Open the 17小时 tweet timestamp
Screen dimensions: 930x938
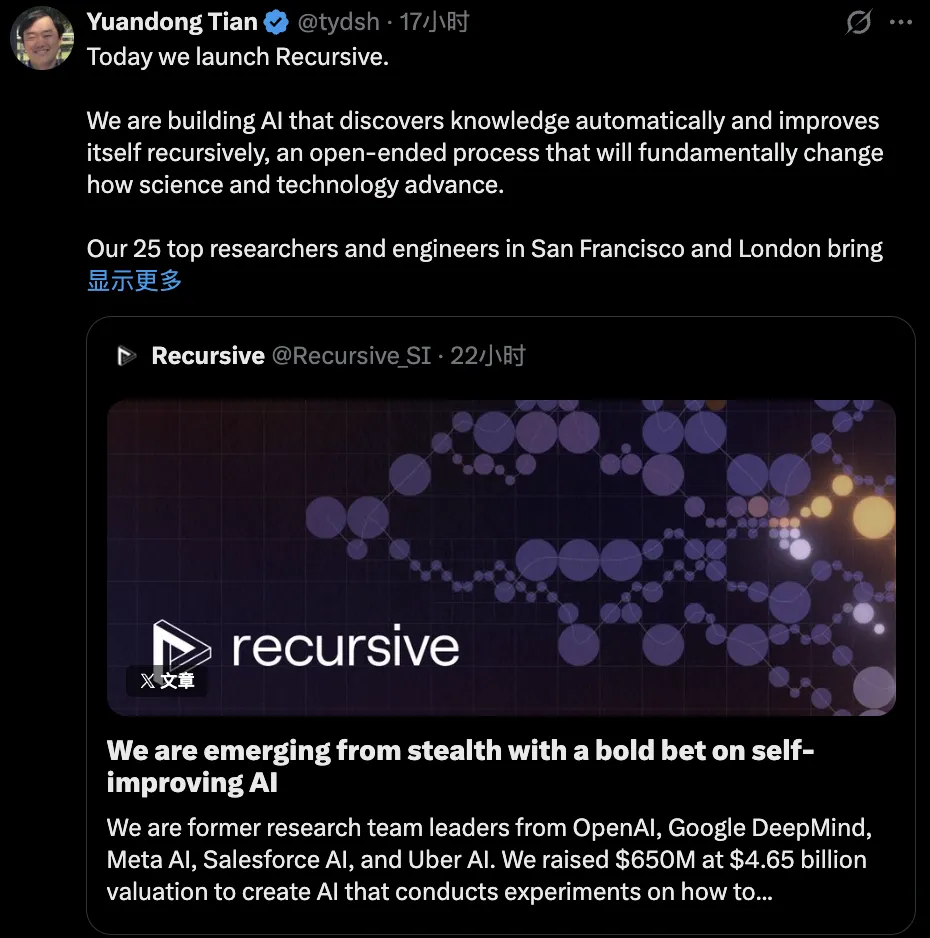(x=434, y=22)
